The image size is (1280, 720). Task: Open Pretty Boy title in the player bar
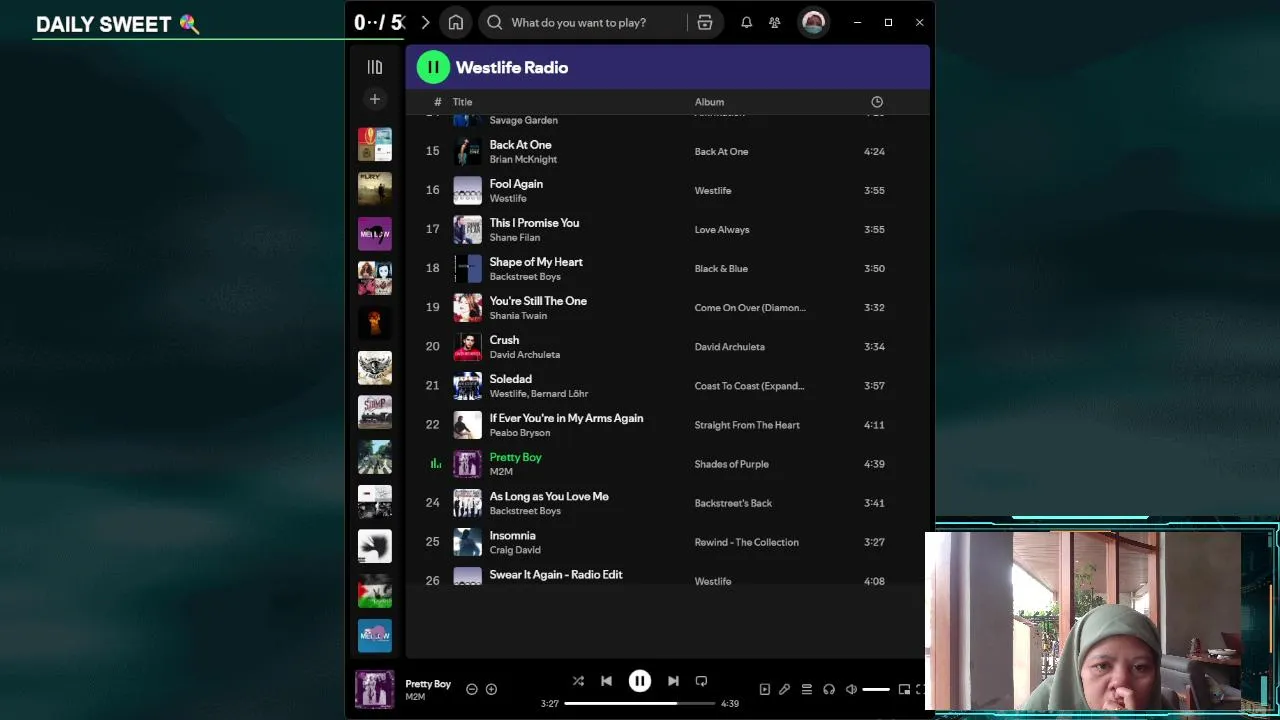[428, 684]
